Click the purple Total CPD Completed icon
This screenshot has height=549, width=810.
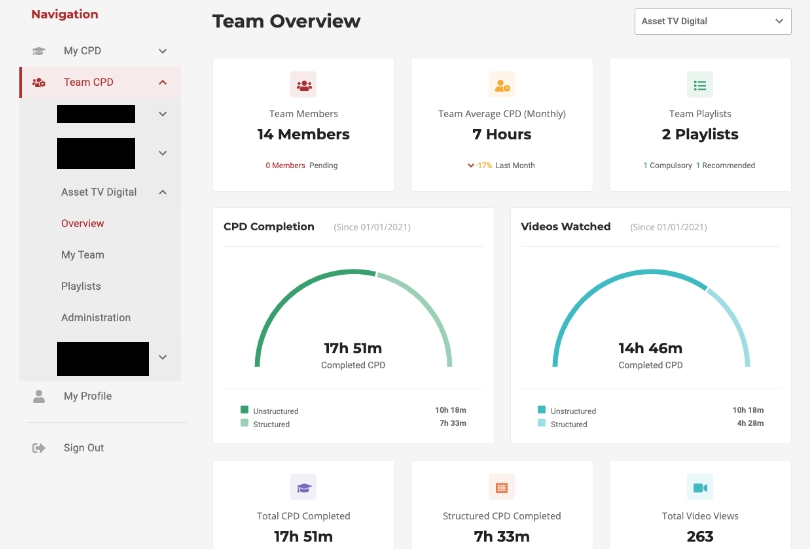pos(303,487)
